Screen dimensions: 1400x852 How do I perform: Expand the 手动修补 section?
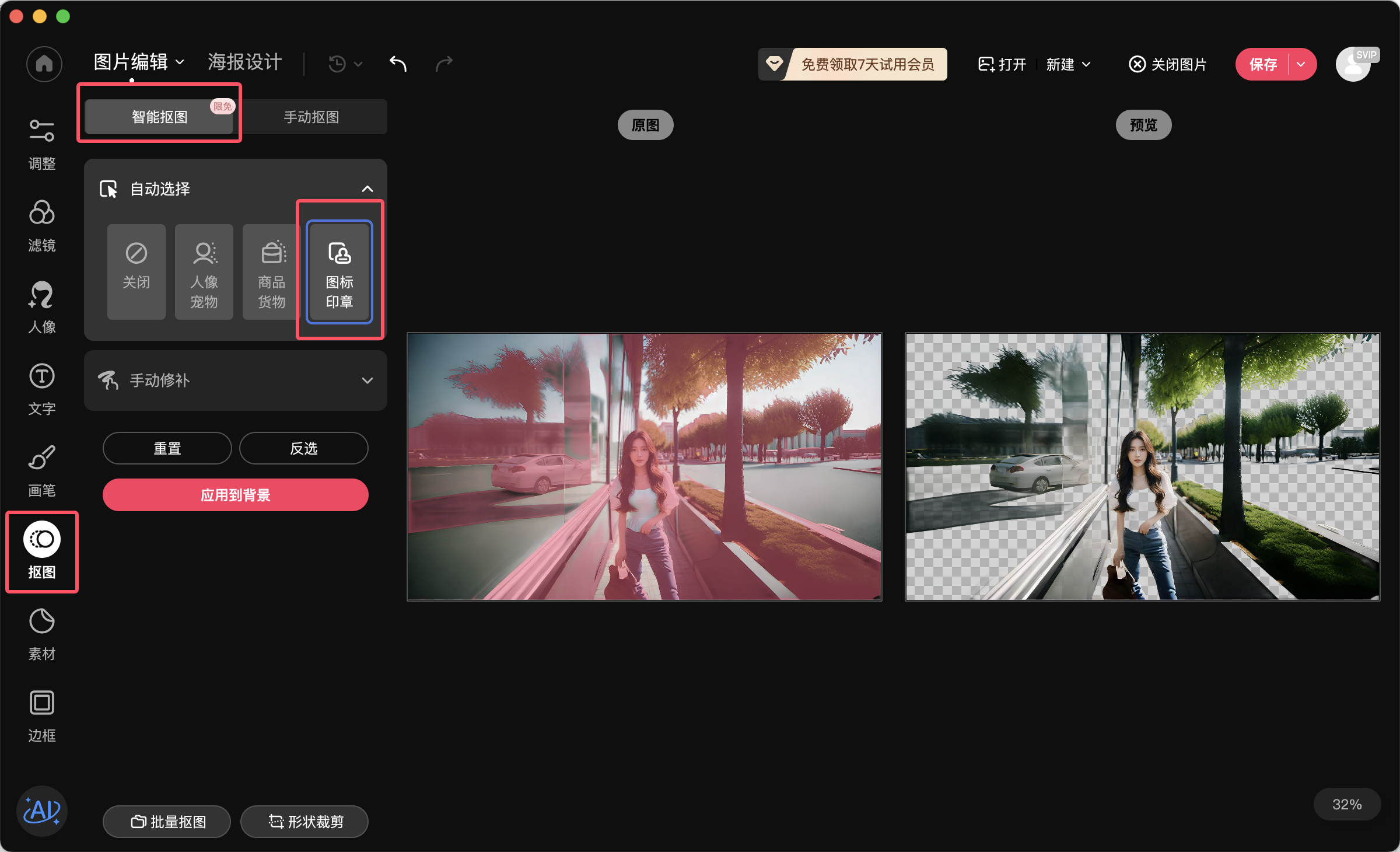pyautogui.click(x=367, y=380)
